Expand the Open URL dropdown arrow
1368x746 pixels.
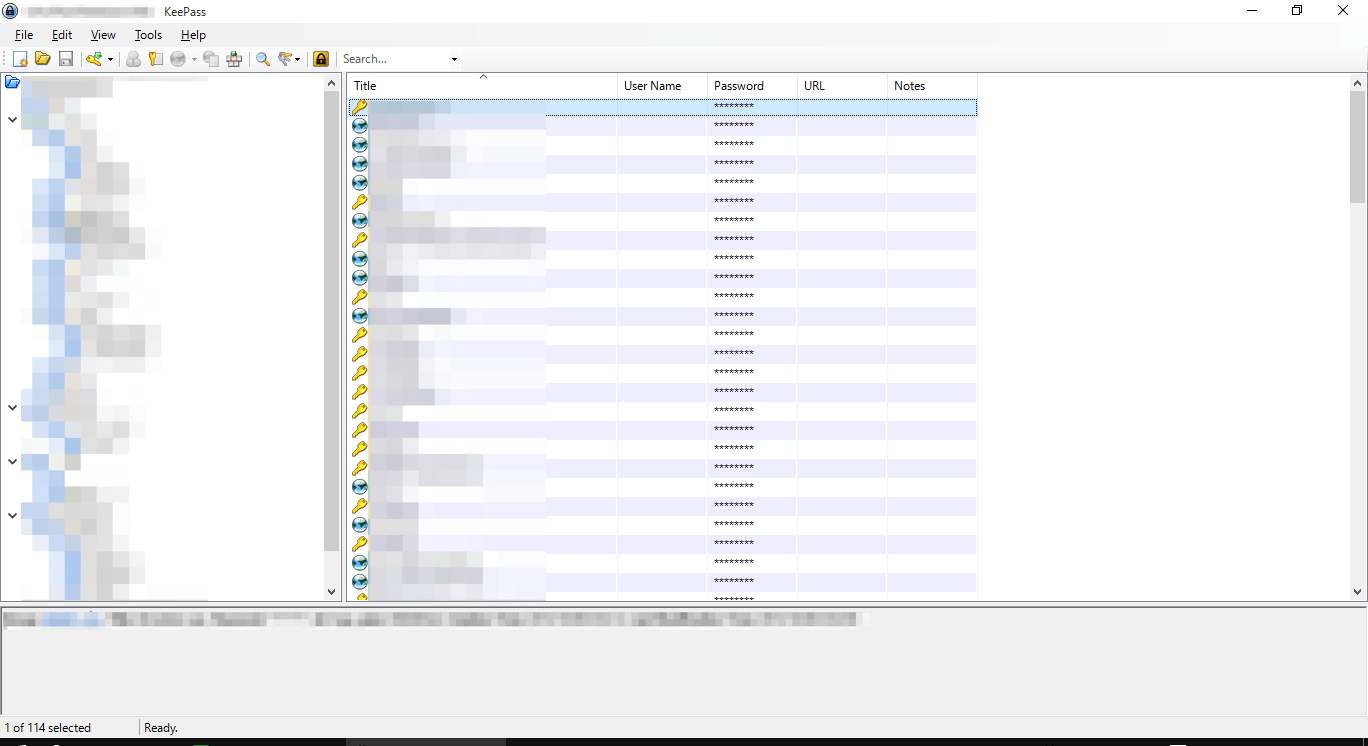pos(194,60)
